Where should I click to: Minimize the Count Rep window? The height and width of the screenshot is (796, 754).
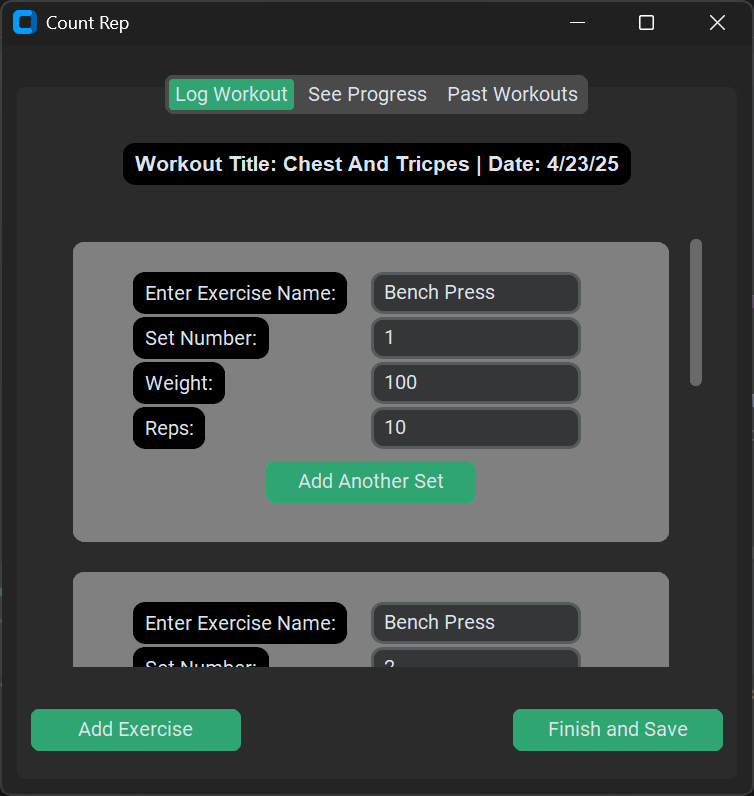tap(576, 22)
